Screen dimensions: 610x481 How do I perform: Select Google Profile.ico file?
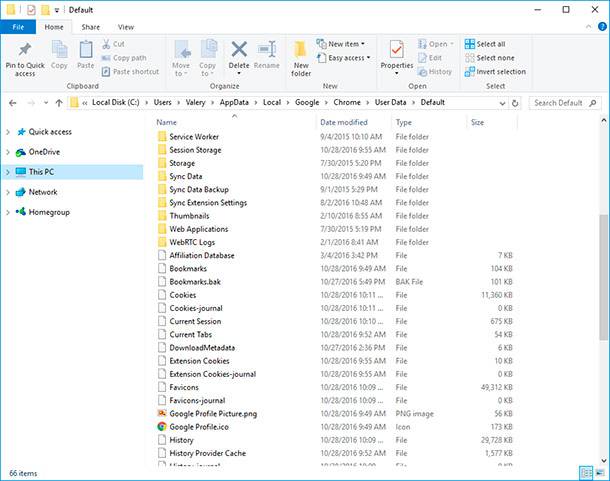[199, 427]
